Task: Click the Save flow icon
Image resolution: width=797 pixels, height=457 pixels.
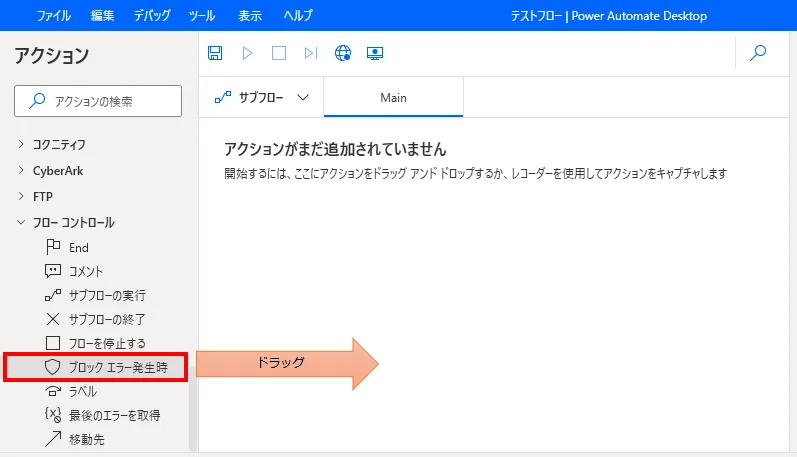Action: click(215, 53)
